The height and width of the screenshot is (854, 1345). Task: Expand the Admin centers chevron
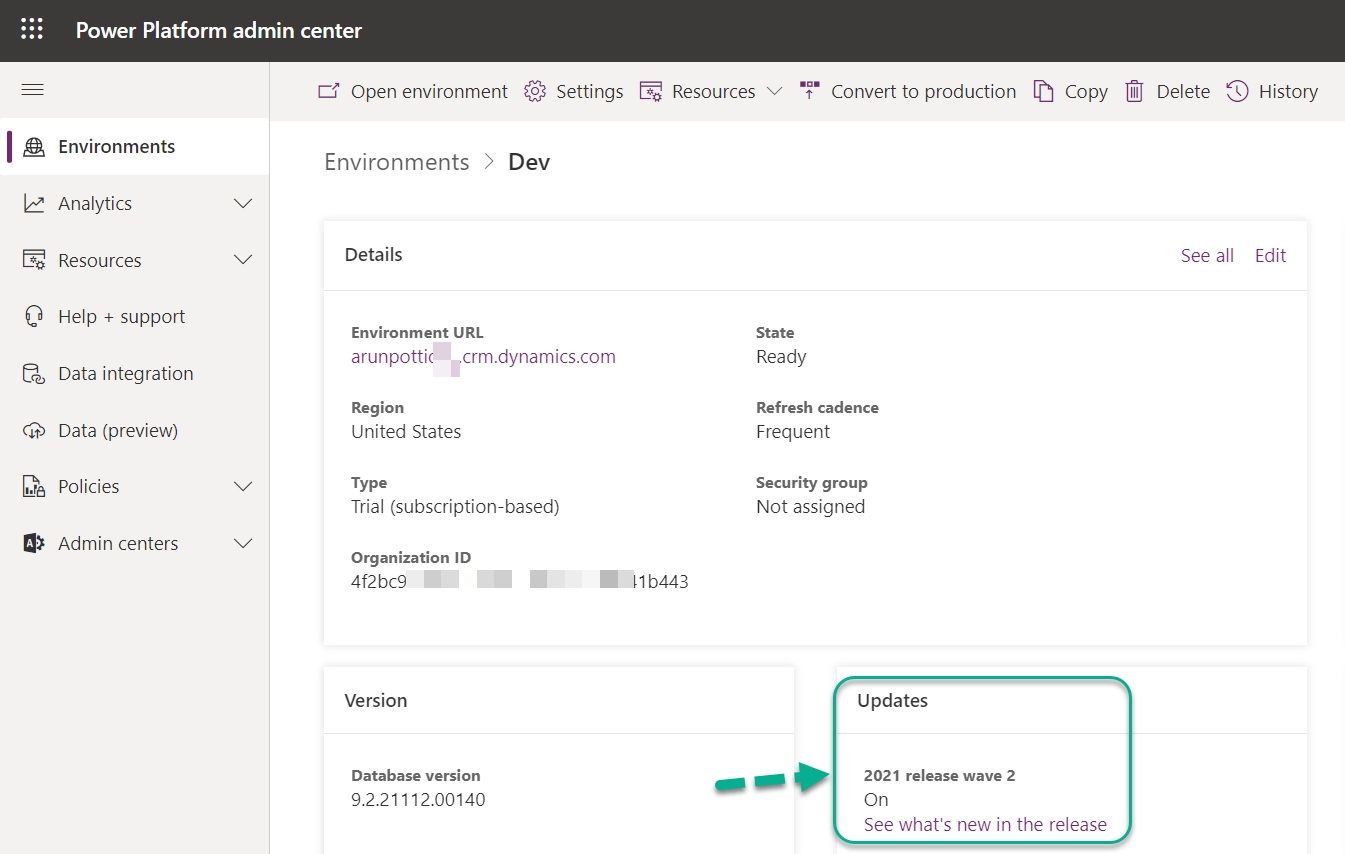[x=243, y=544]
